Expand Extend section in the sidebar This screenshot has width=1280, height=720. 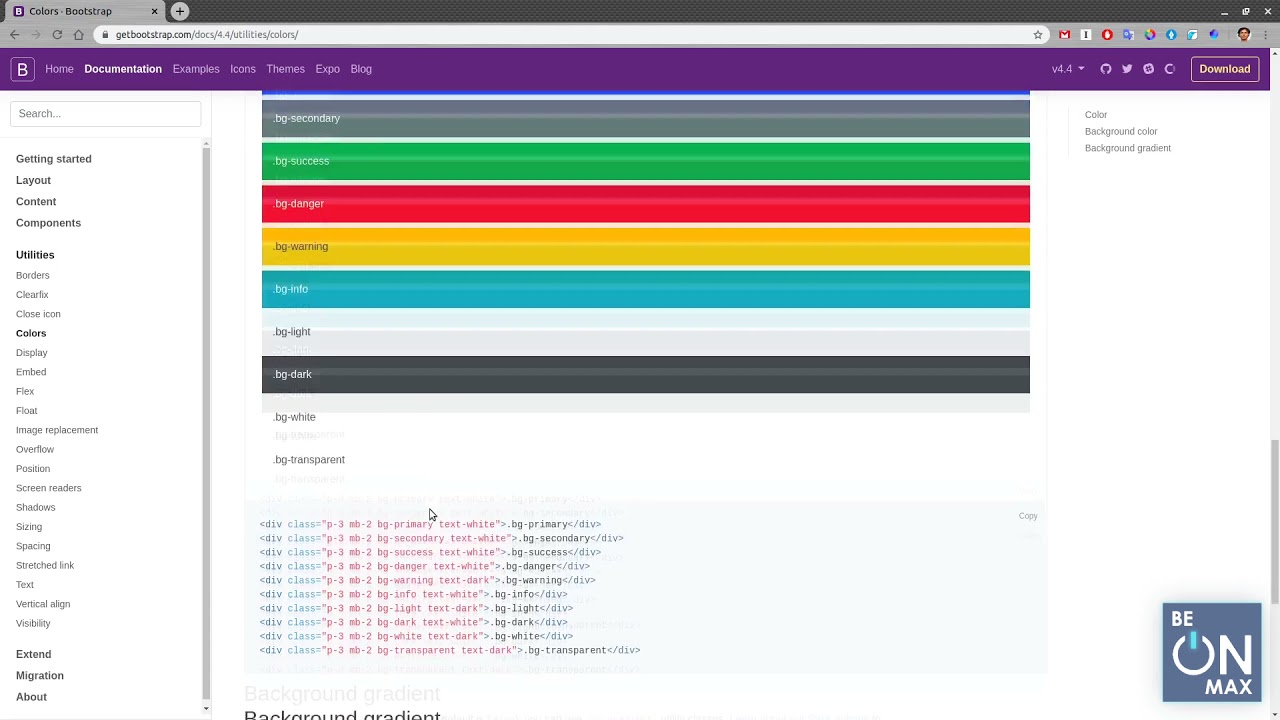click(x=33, y=654)
